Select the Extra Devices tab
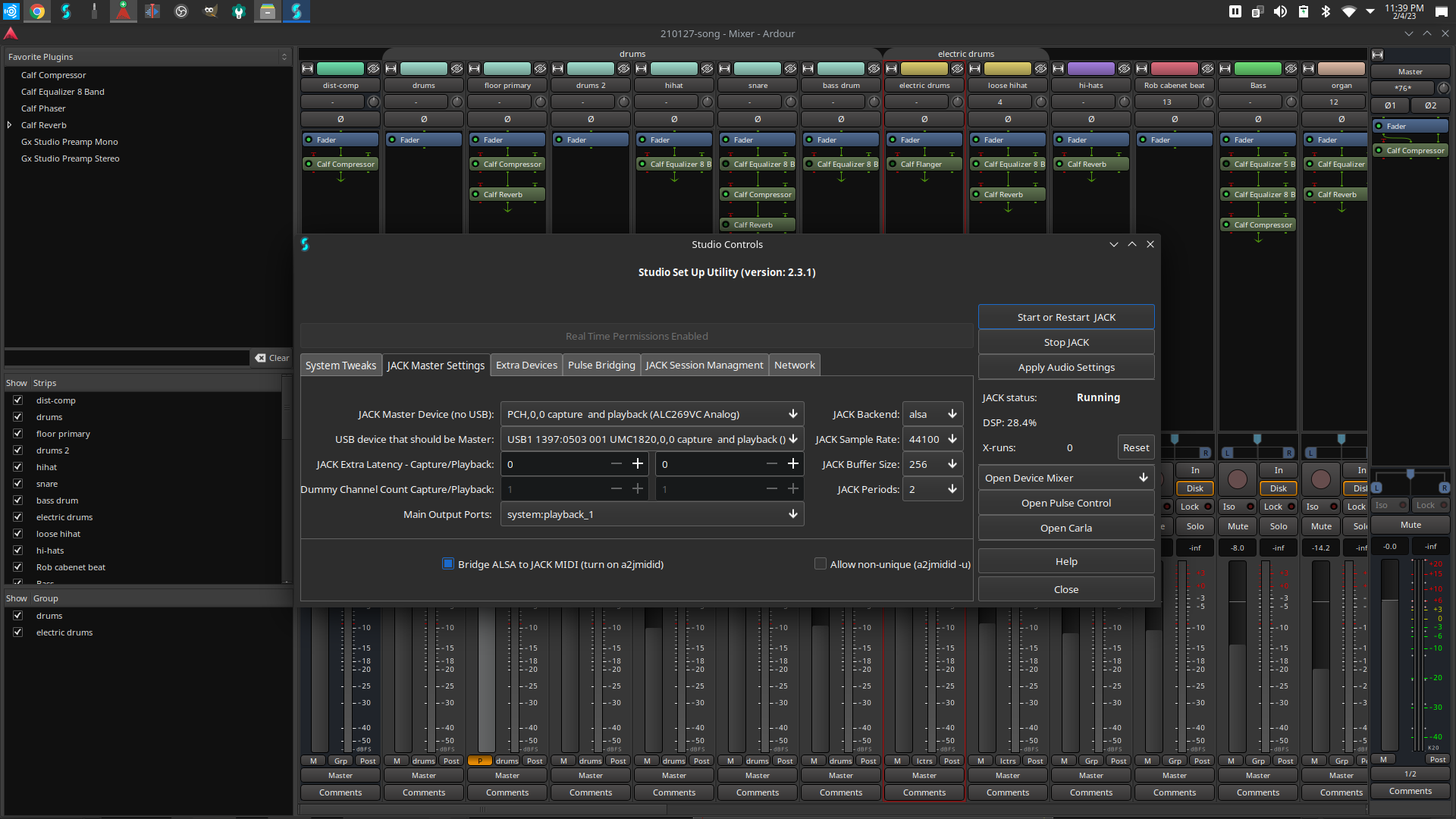This screenshot has width=1456, height=819. click(x=527, y=365)
